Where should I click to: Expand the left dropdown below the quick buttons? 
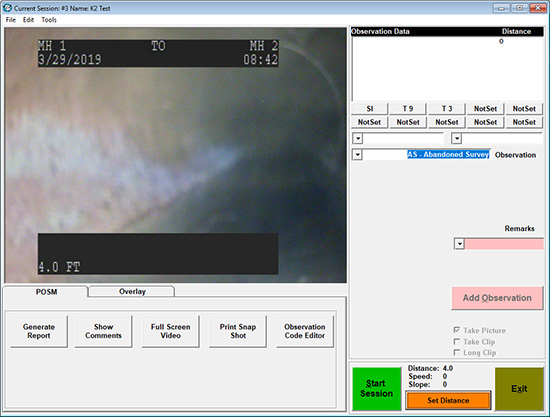(x=358, y=139)
